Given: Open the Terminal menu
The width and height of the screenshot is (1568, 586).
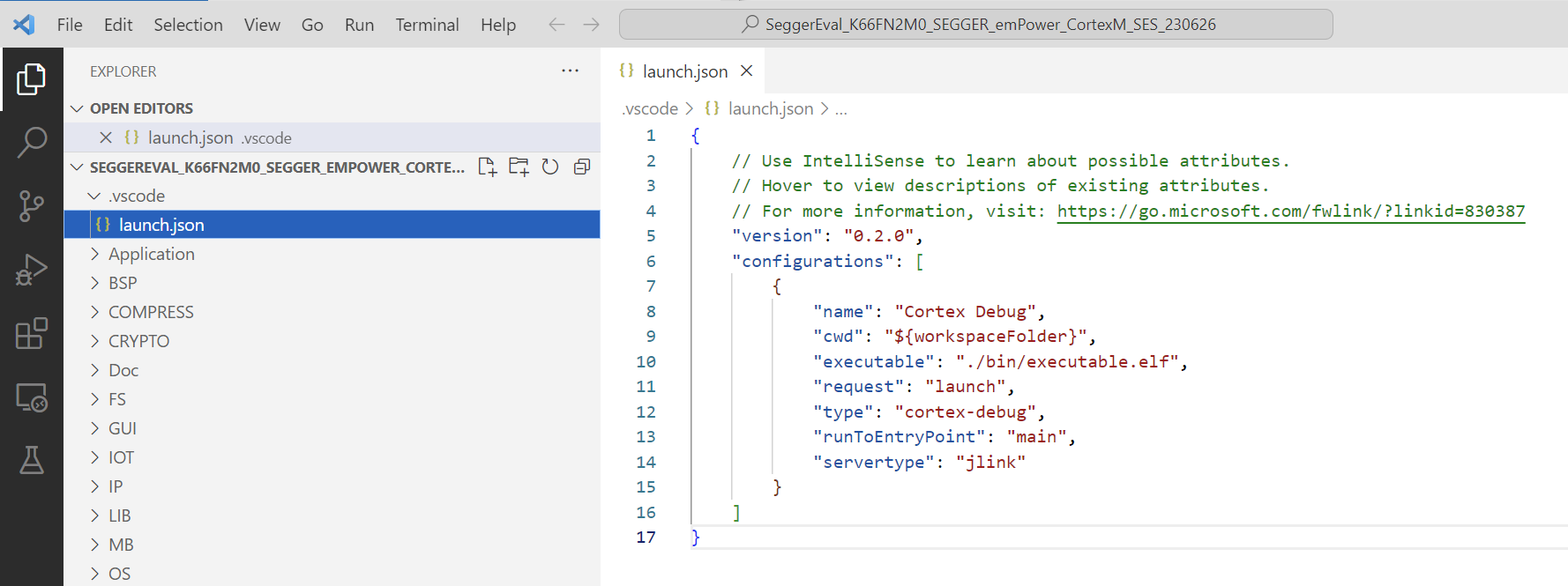Looking at the screenshot, I should [x=427, y=25].
